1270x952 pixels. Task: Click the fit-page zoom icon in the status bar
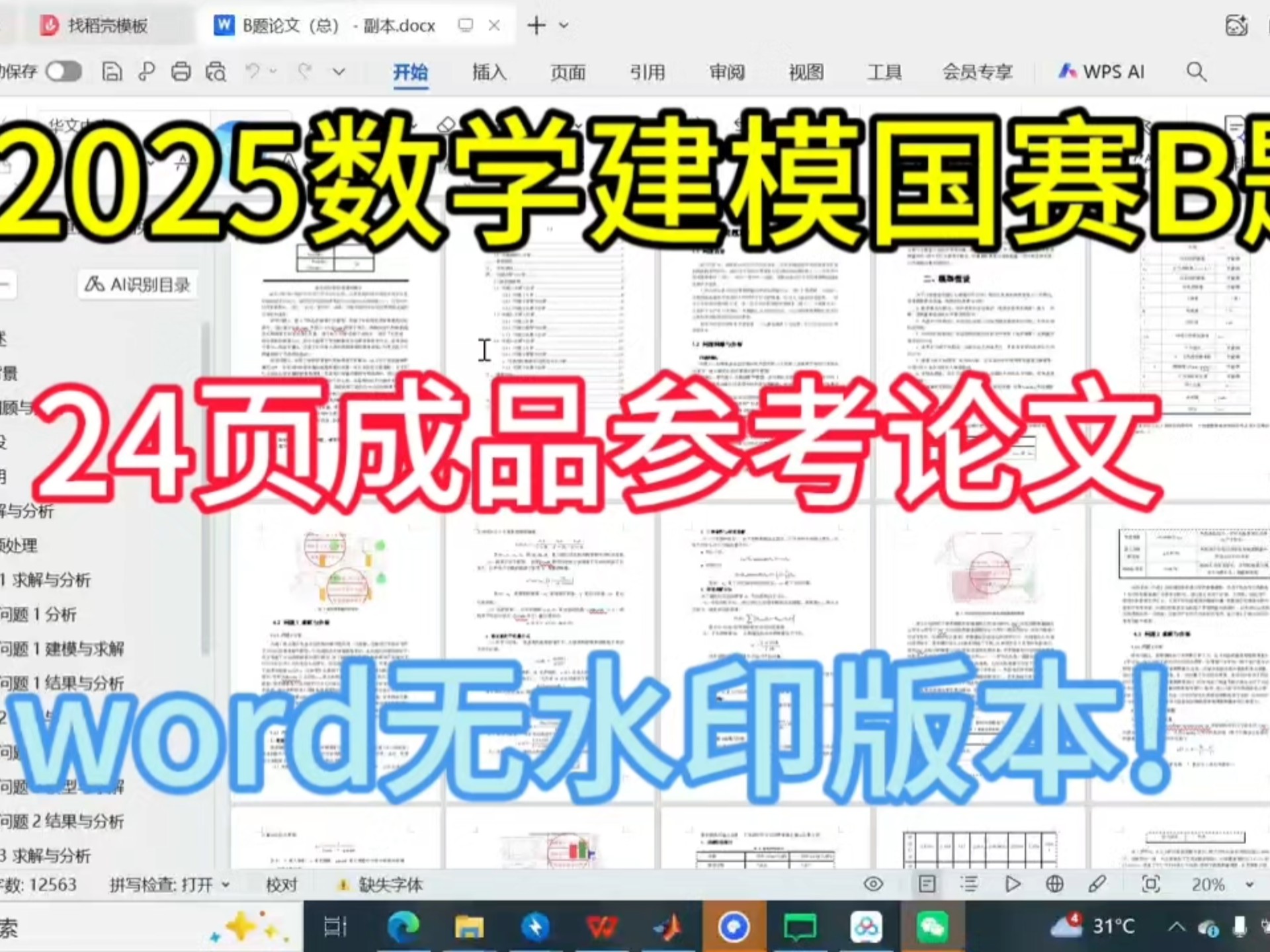[x=1151, y=884]
